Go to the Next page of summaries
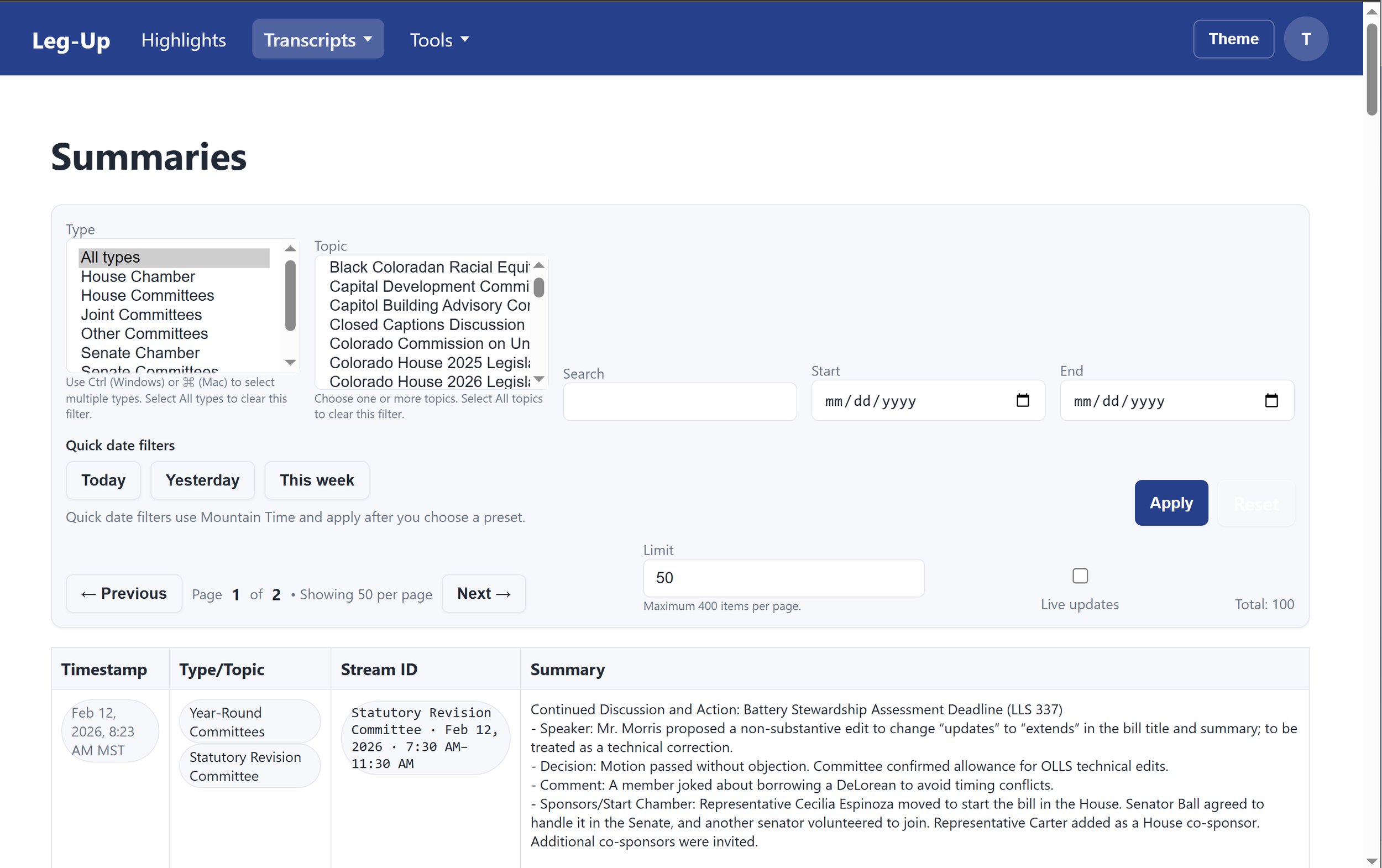 point(483,593)
